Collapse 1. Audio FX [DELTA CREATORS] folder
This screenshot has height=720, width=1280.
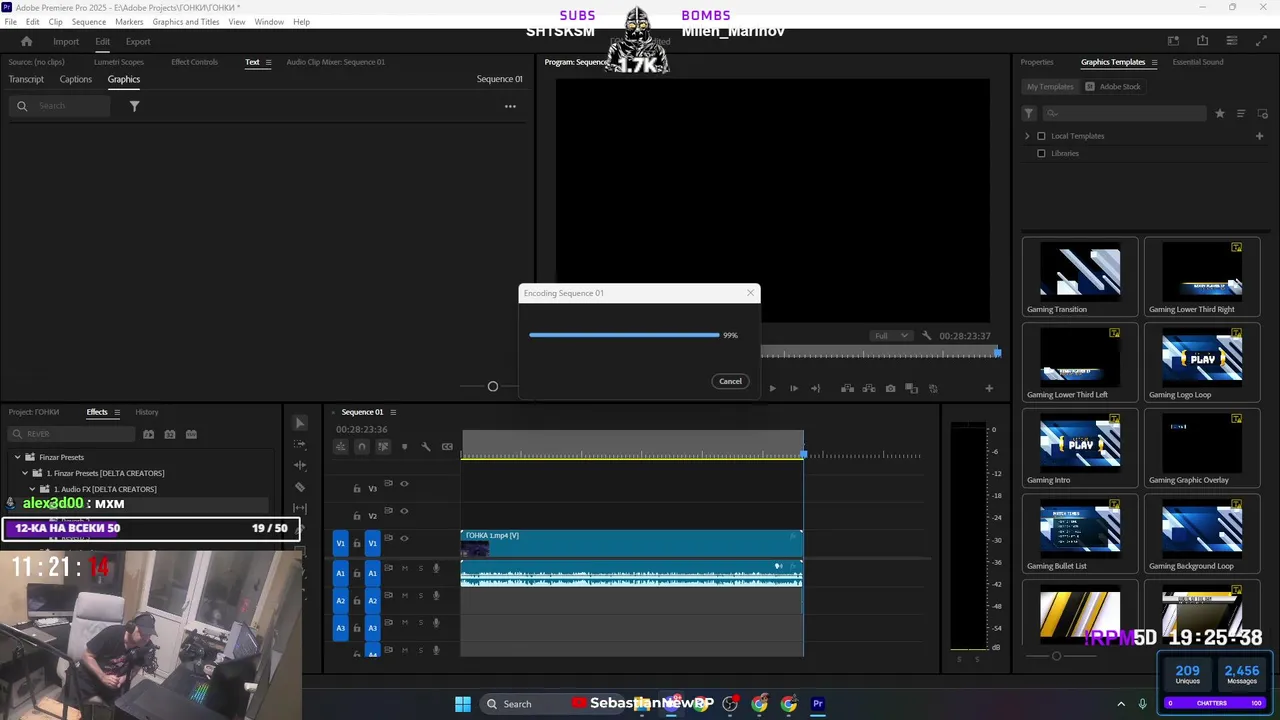[x=33, y=489]
